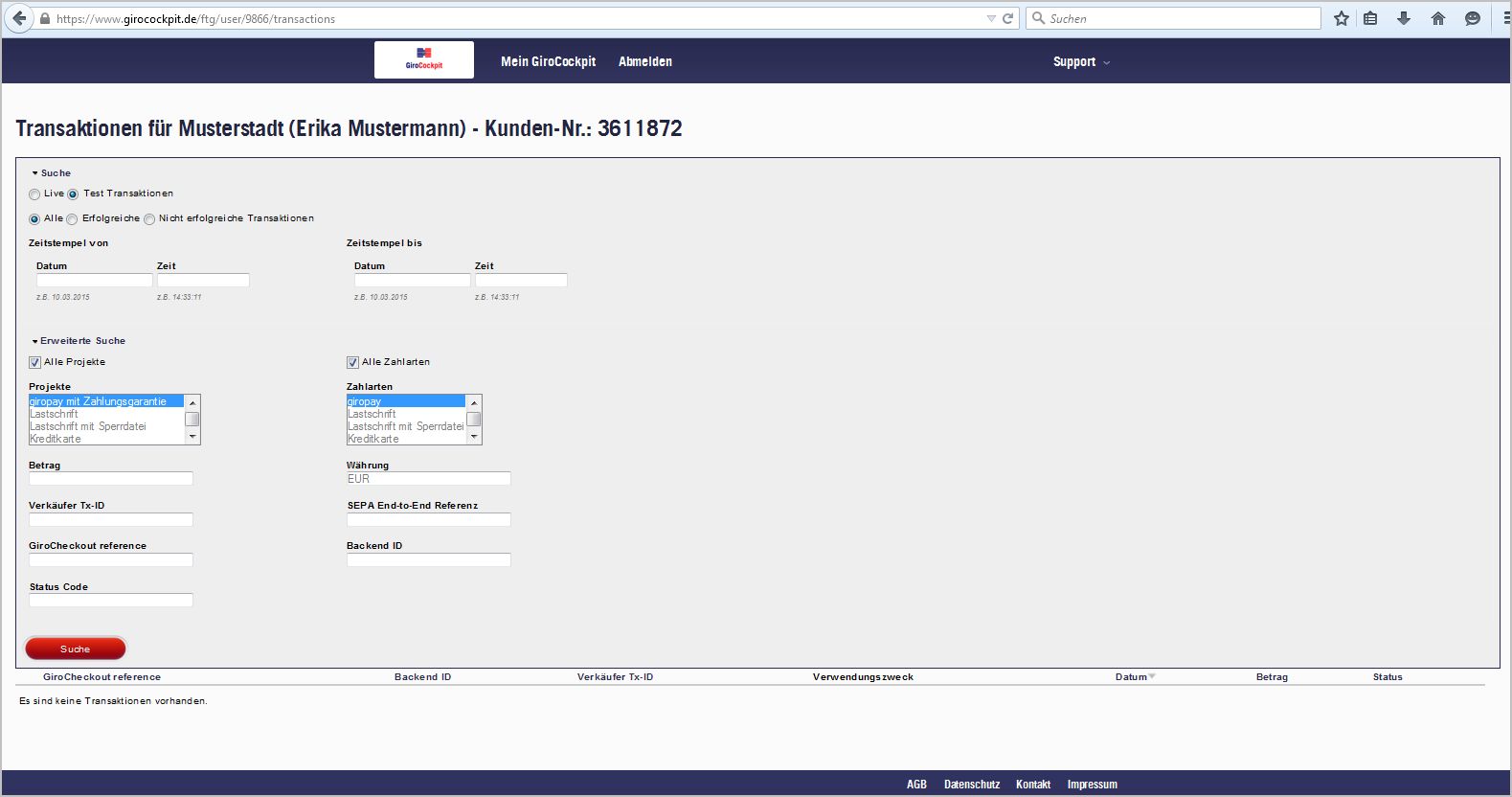The image size is (1512, 797).
Task: Click the GiroCockpit logo
Action: coord(424,59)
